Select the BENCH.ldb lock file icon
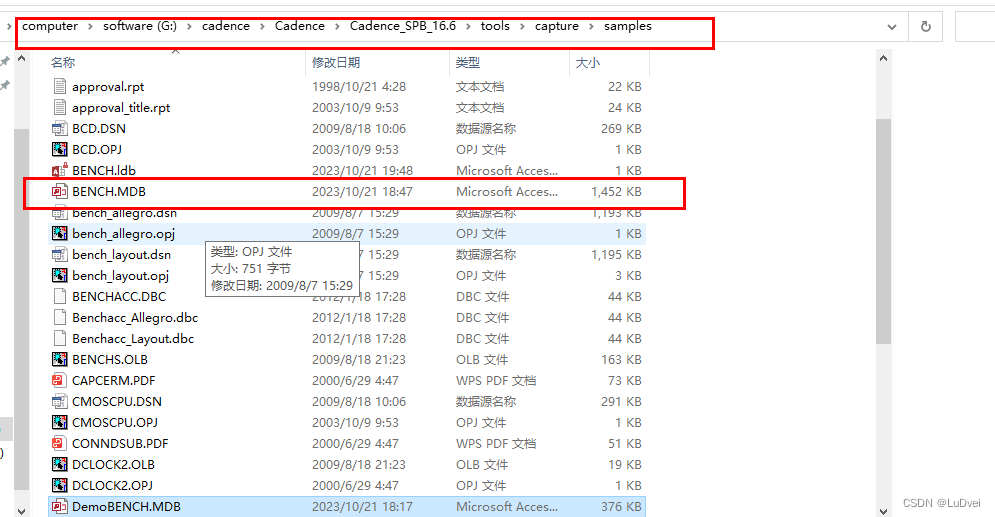Screen dimensions: 995x517 click(x=60, y=170)
